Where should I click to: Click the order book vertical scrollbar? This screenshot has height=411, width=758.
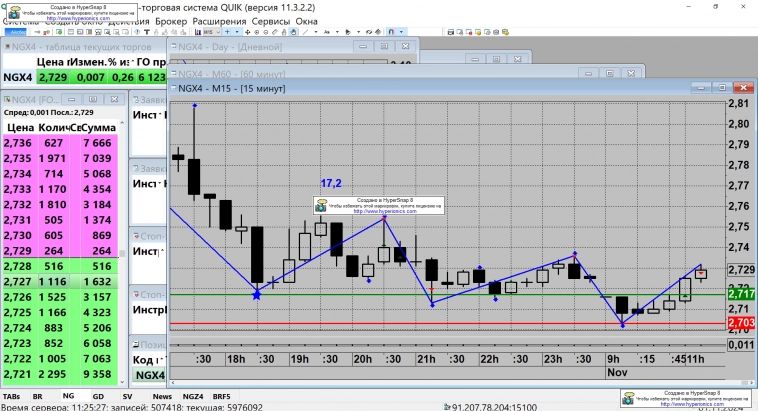[122, 250]
